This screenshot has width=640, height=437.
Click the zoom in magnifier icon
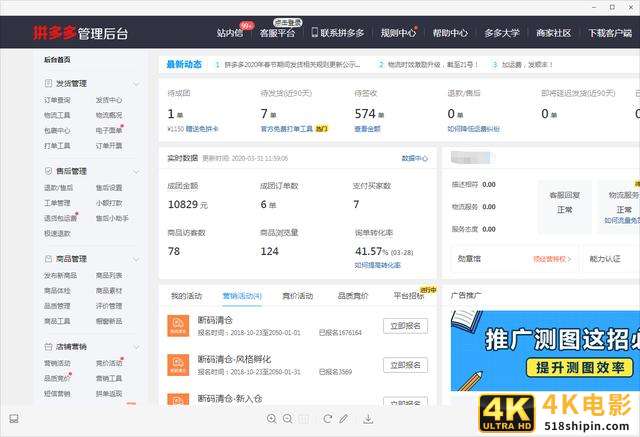[x=271, y=419]
